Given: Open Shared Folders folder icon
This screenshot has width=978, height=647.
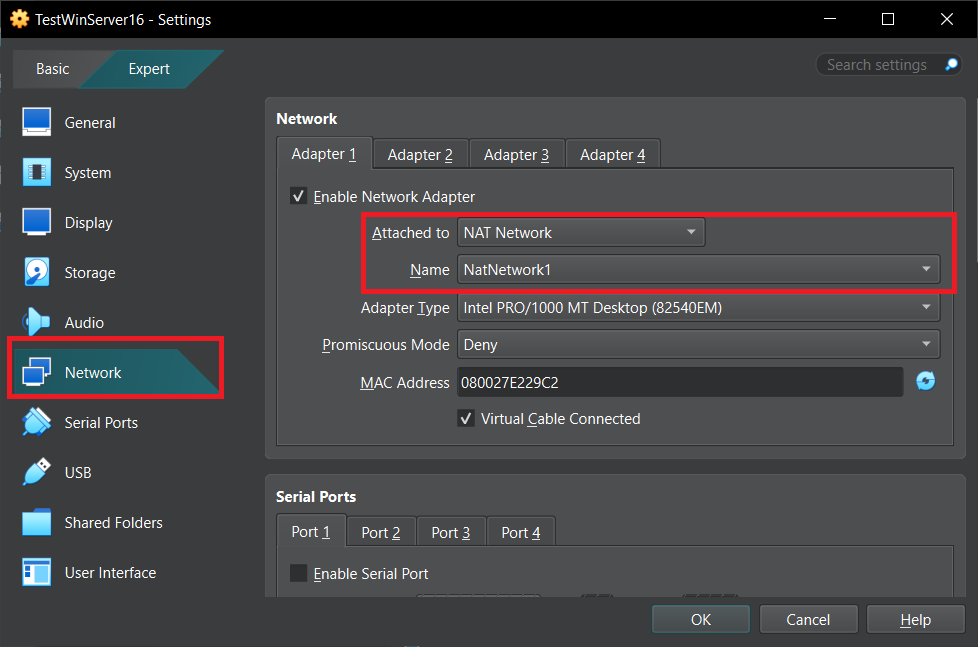Looking at the screenshot, I should pyautogui.click(x=37, y=522).
